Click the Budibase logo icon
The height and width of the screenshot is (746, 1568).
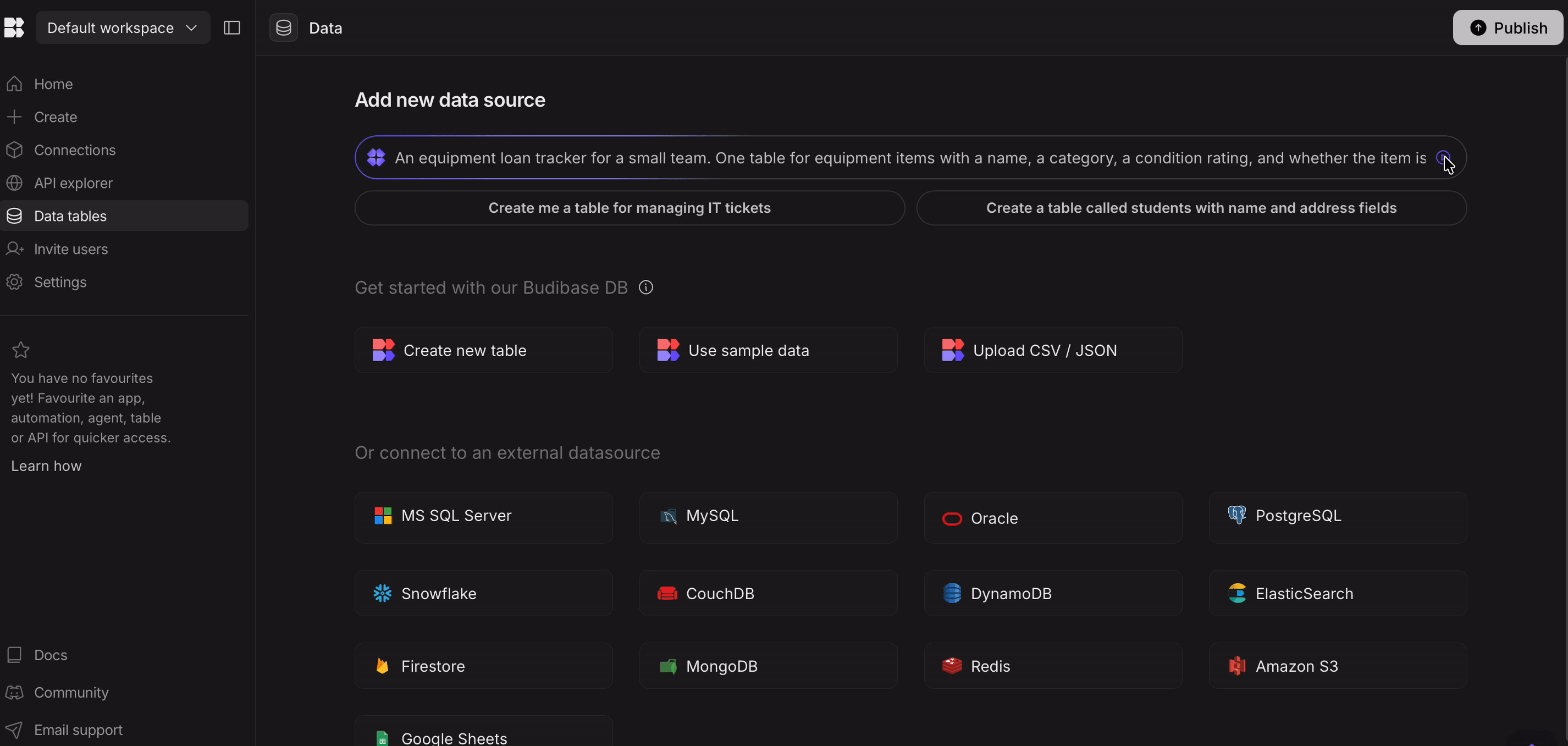tap(13, 27)
